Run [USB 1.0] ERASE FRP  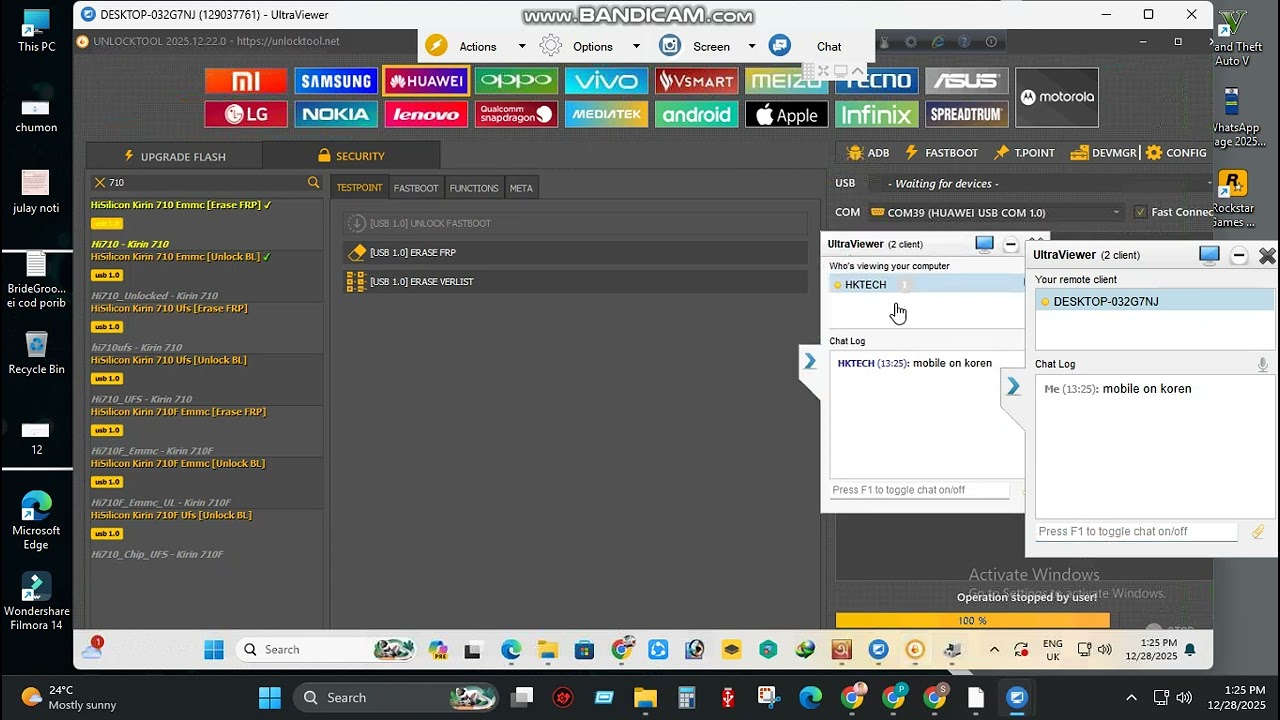[x=575, y=253]
